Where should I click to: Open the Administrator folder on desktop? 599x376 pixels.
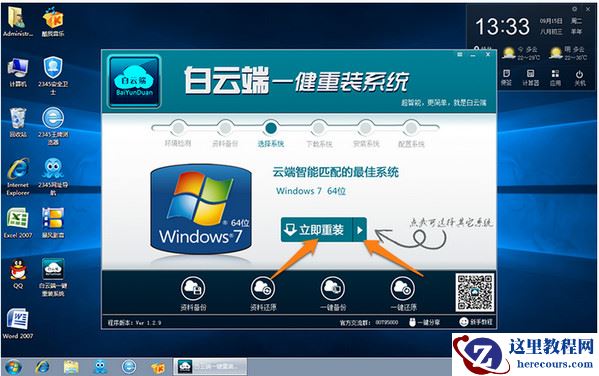click(x=18, y=21)
